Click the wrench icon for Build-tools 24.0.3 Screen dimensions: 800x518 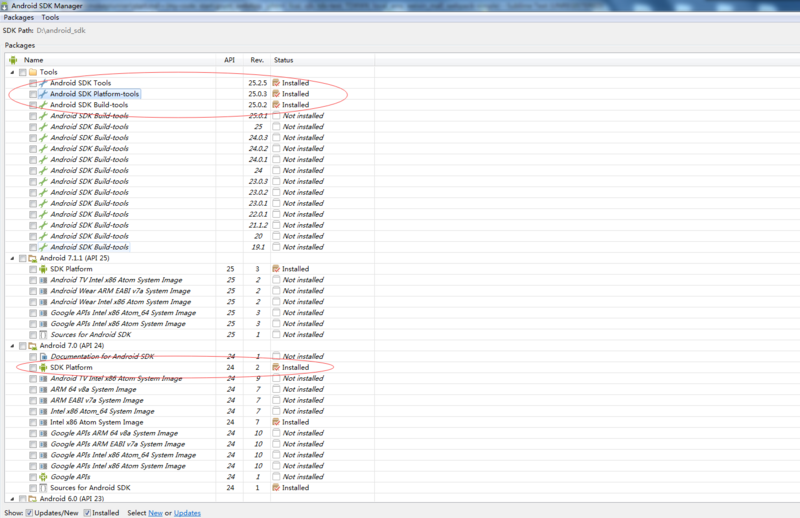[43, 138]
